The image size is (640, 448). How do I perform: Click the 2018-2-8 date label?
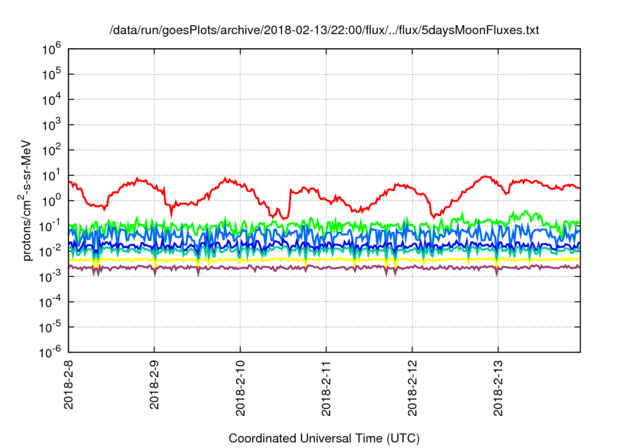(x=69, y=385)
